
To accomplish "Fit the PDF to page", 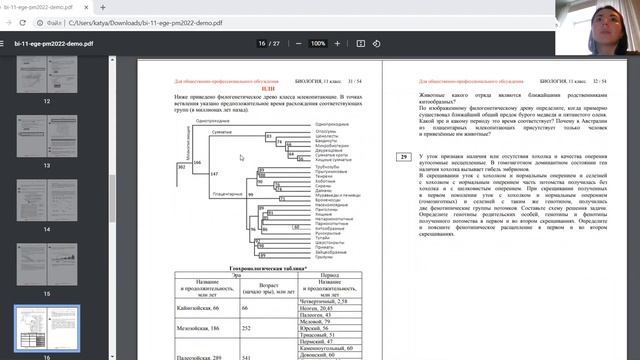I will [x=361, y=43].
